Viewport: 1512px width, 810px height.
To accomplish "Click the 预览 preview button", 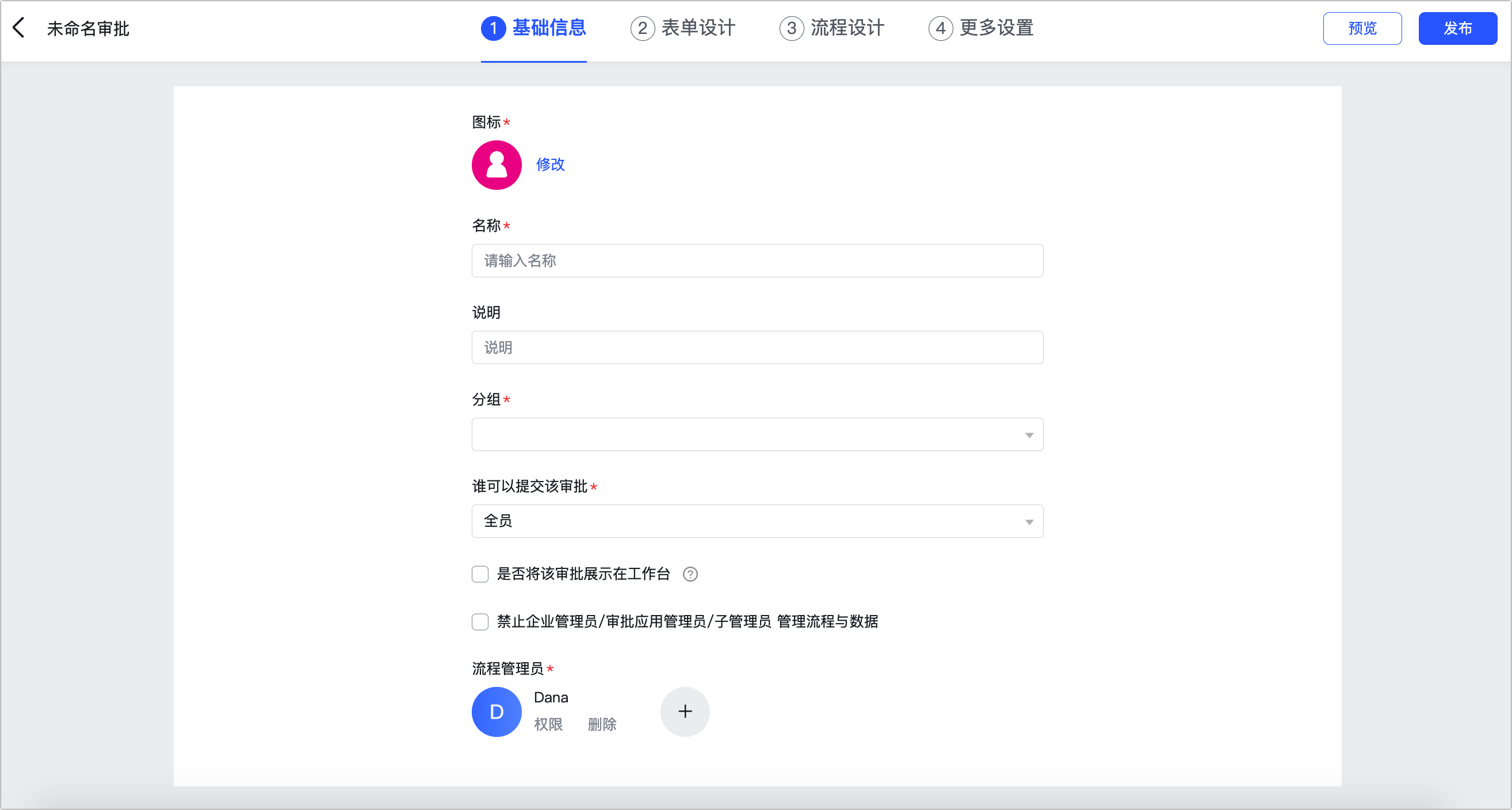I will pos(1362,28).
